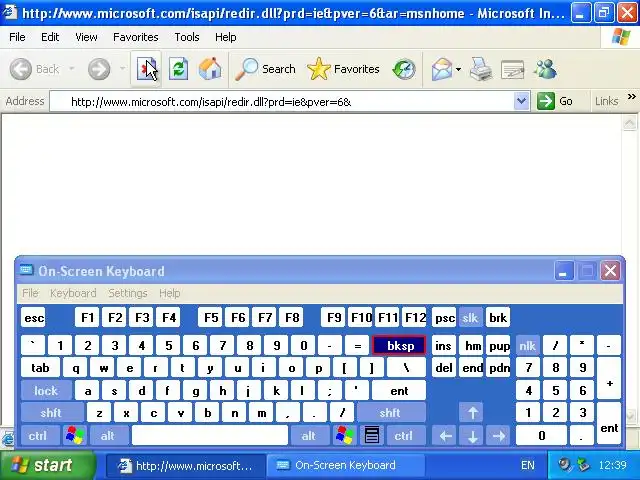Click the tab key
The image size is (640, 480).
pos(40,368)
